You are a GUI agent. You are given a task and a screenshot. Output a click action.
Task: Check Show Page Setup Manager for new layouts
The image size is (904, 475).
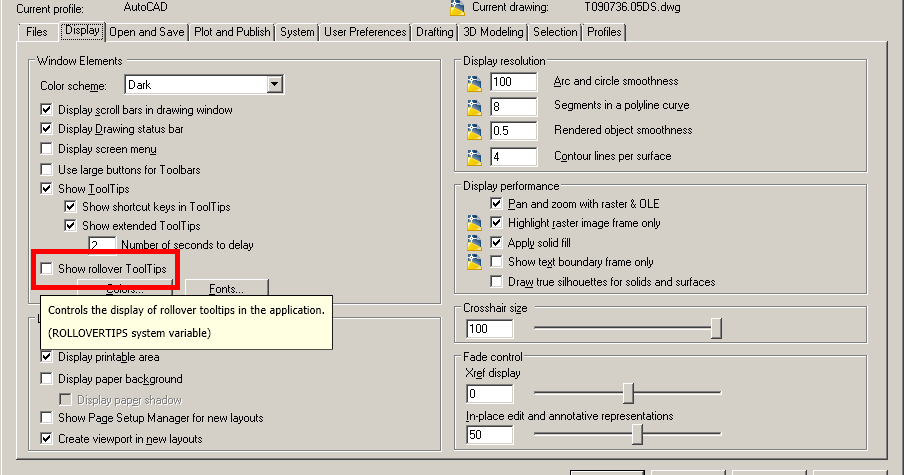(x=46, y=417)
